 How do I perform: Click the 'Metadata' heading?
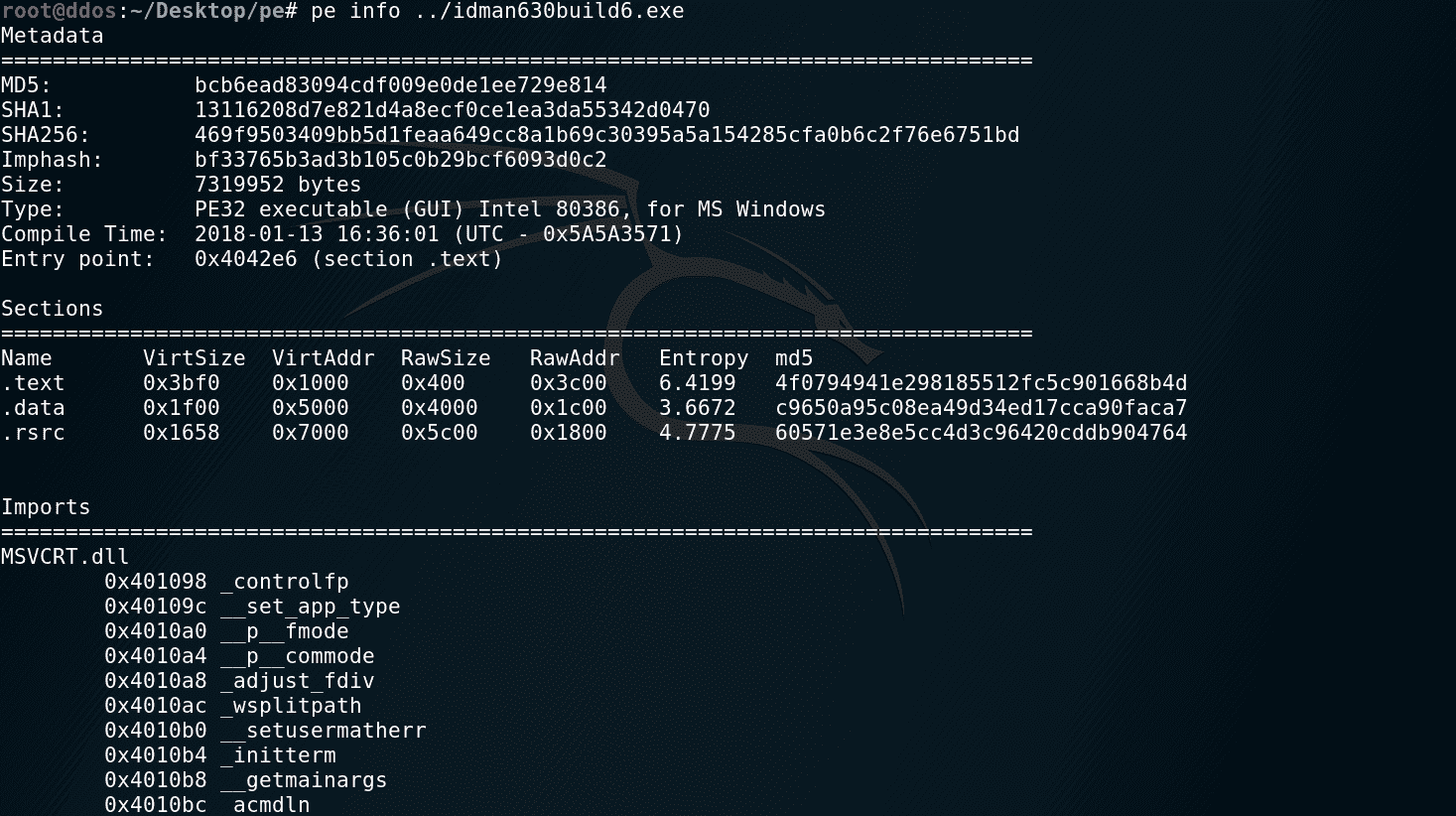click(x=53, y=36)
